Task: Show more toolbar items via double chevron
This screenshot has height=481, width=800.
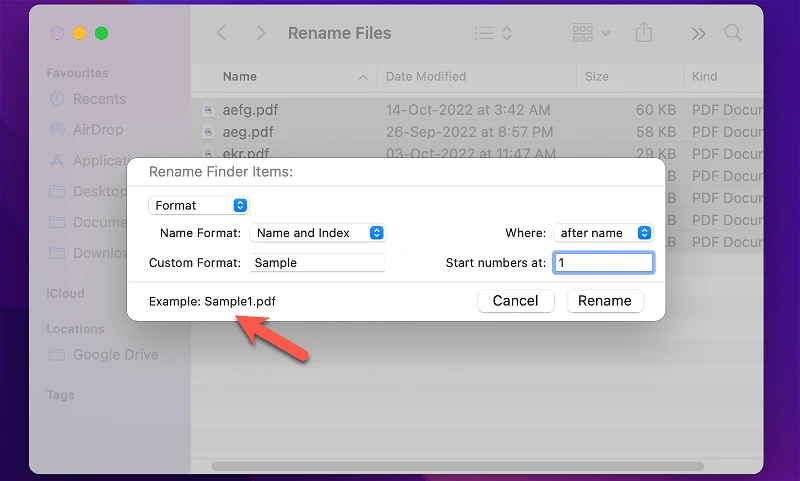Action: [x=698, y=34]
